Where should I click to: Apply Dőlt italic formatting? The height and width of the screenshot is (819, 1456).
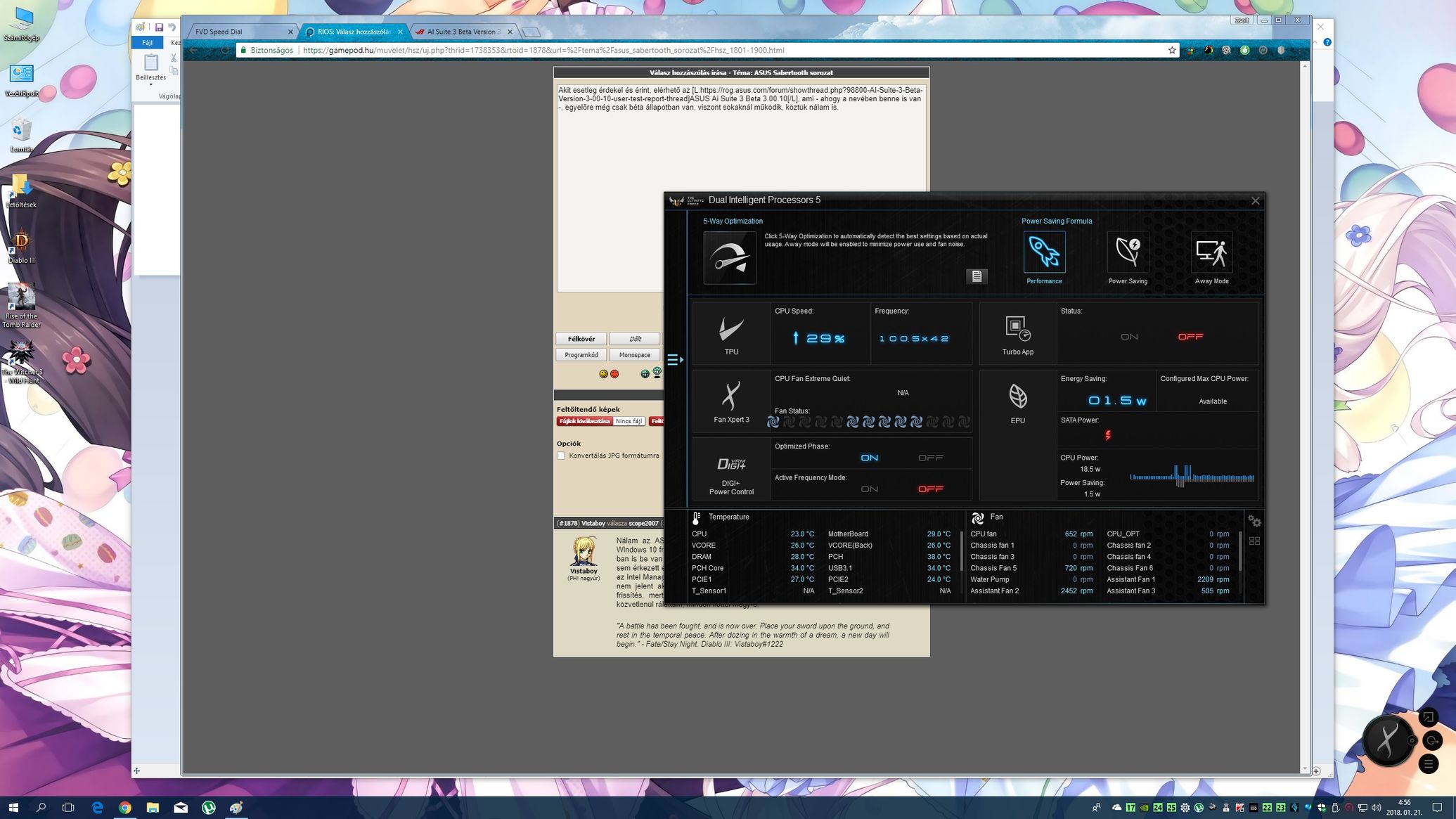(x=635, y=339)
